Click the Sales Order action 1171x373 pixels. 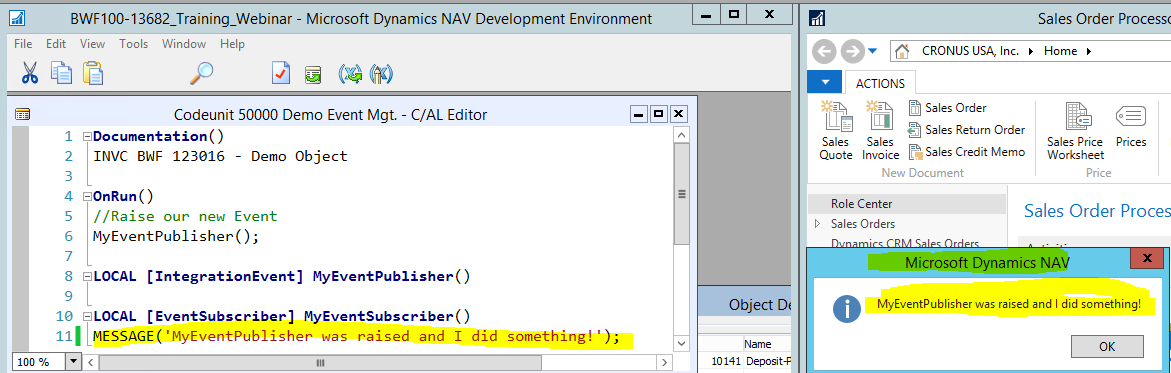tap(948, 108)
